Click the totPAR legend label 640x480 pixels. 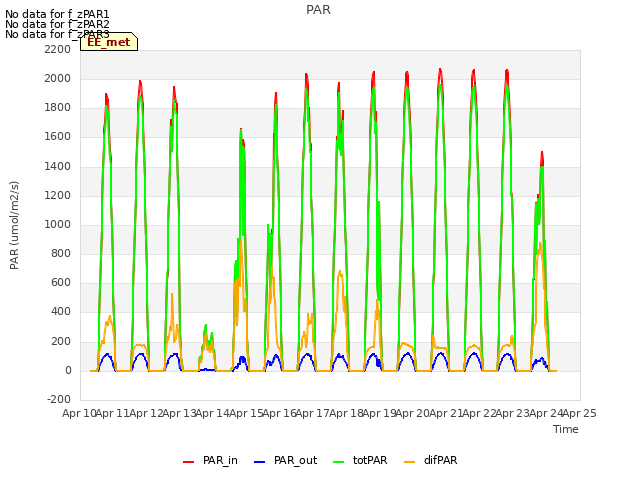(370, 460)
